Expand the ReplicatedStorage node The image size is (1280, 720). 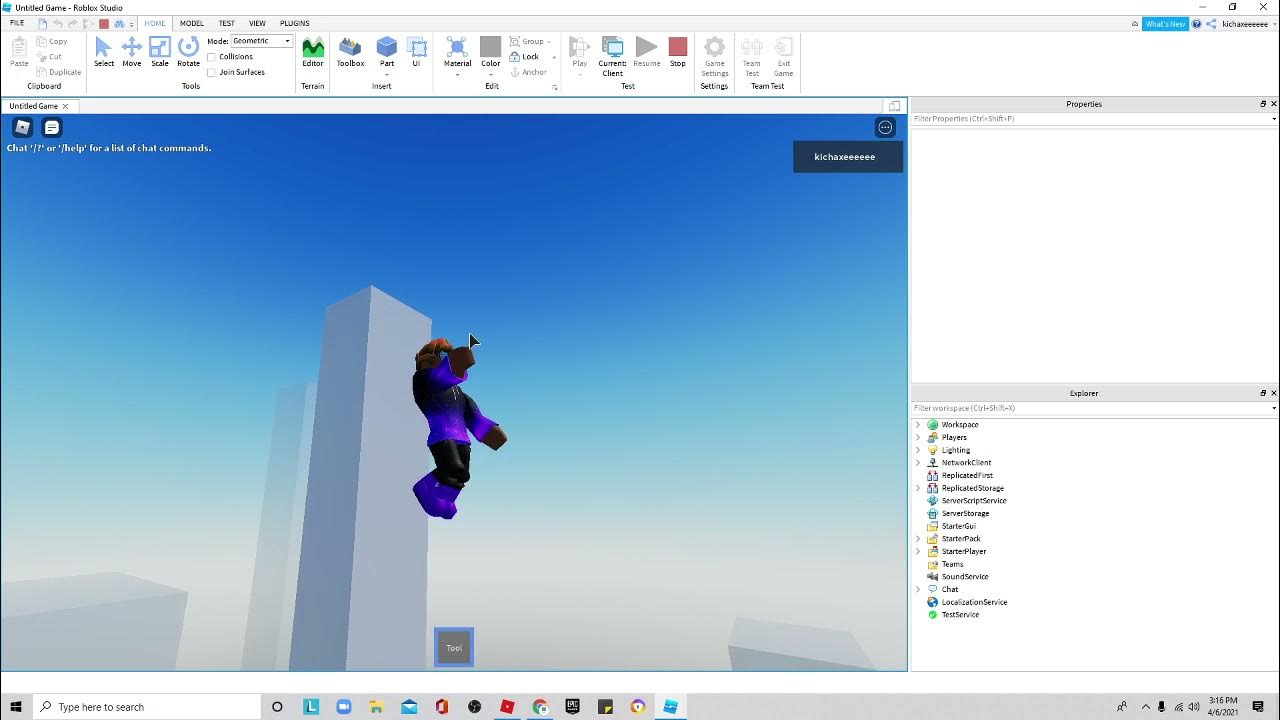tap(918, 488)
